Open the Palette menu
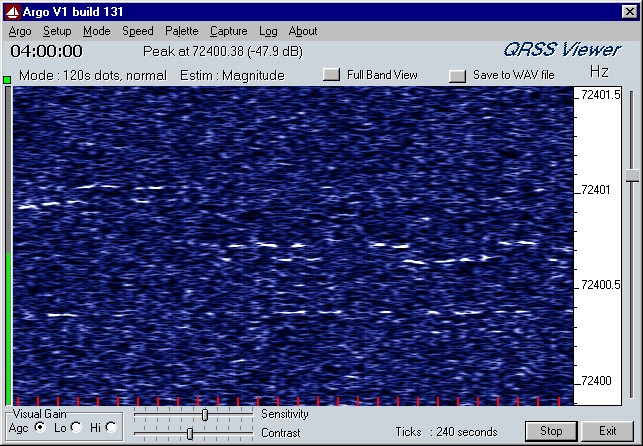 click(x=182, y=31)
